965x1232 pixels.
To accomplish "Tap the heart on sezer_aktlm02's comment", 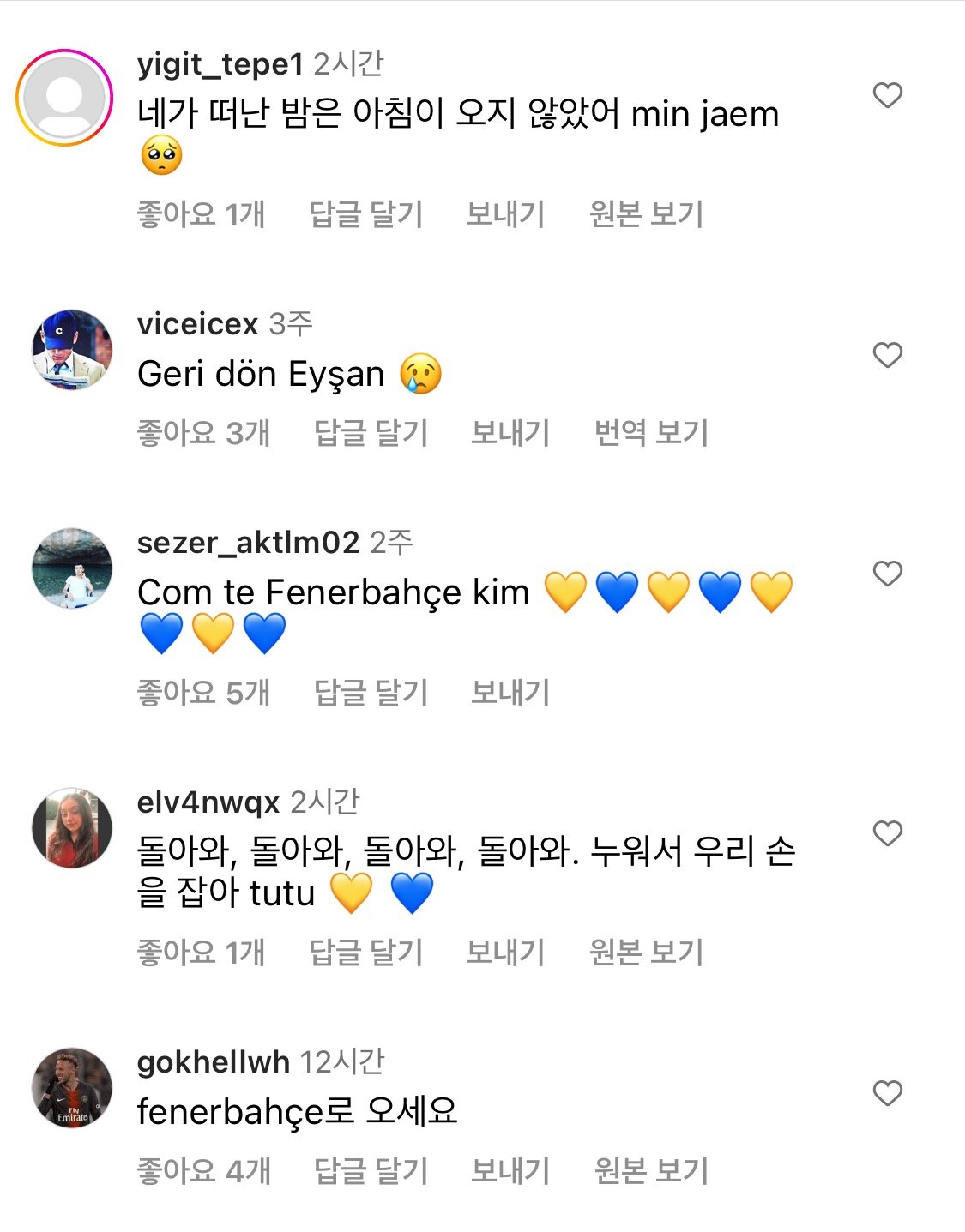I will click(x=887, y=574).
